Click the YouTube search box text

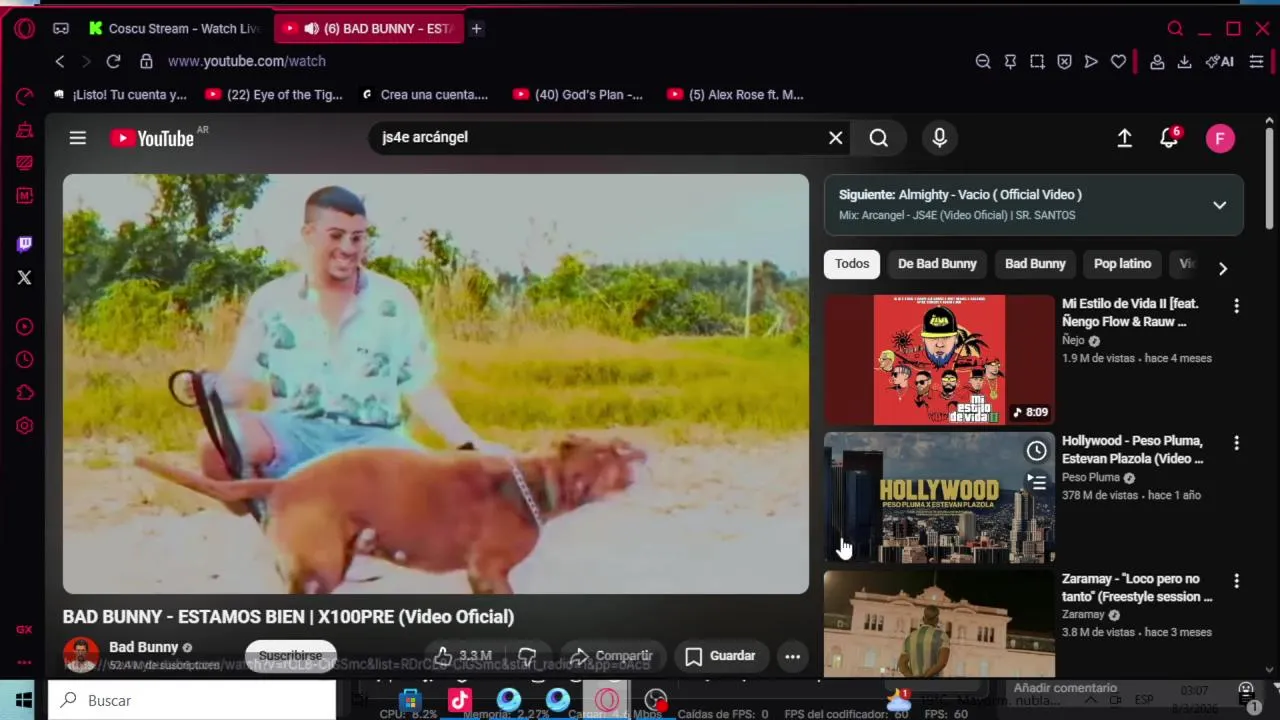(425, 137)
